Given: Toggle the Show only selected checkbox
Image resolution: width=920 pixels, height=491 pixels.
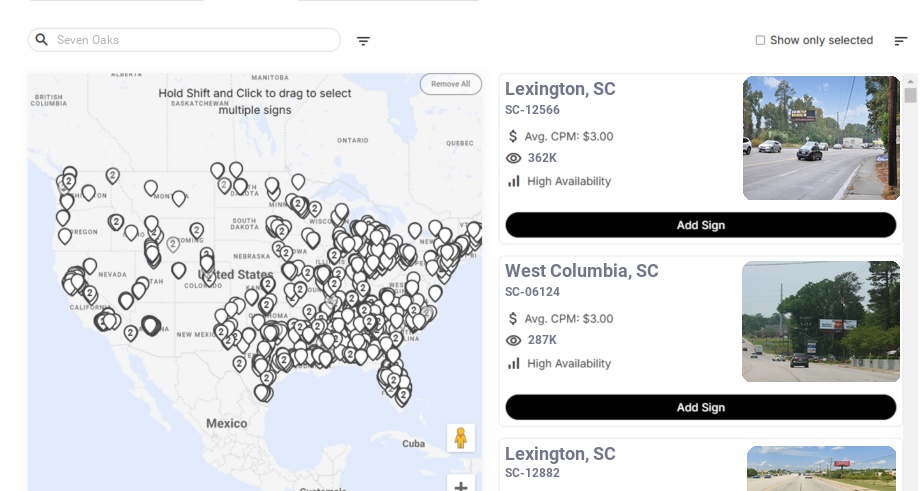Looking at the screenshot, I should tap(760, 41).
